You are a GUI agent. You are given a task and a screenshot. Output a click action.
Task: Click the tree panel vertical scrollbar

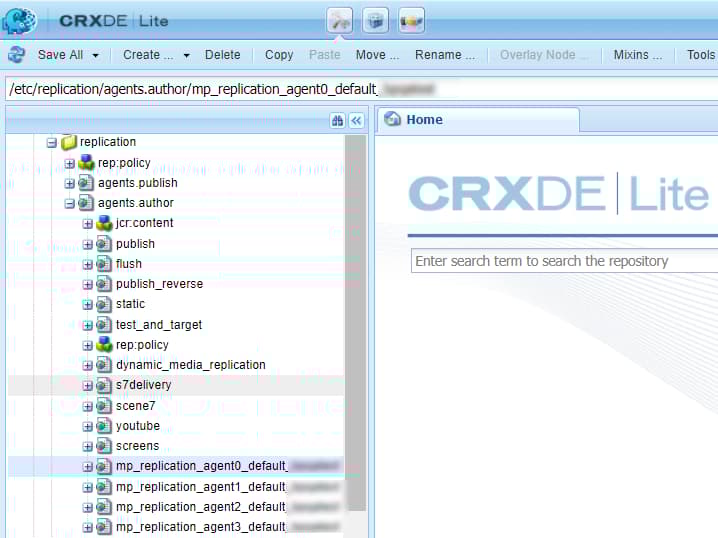pyautogui.click(x=355, y=322)
